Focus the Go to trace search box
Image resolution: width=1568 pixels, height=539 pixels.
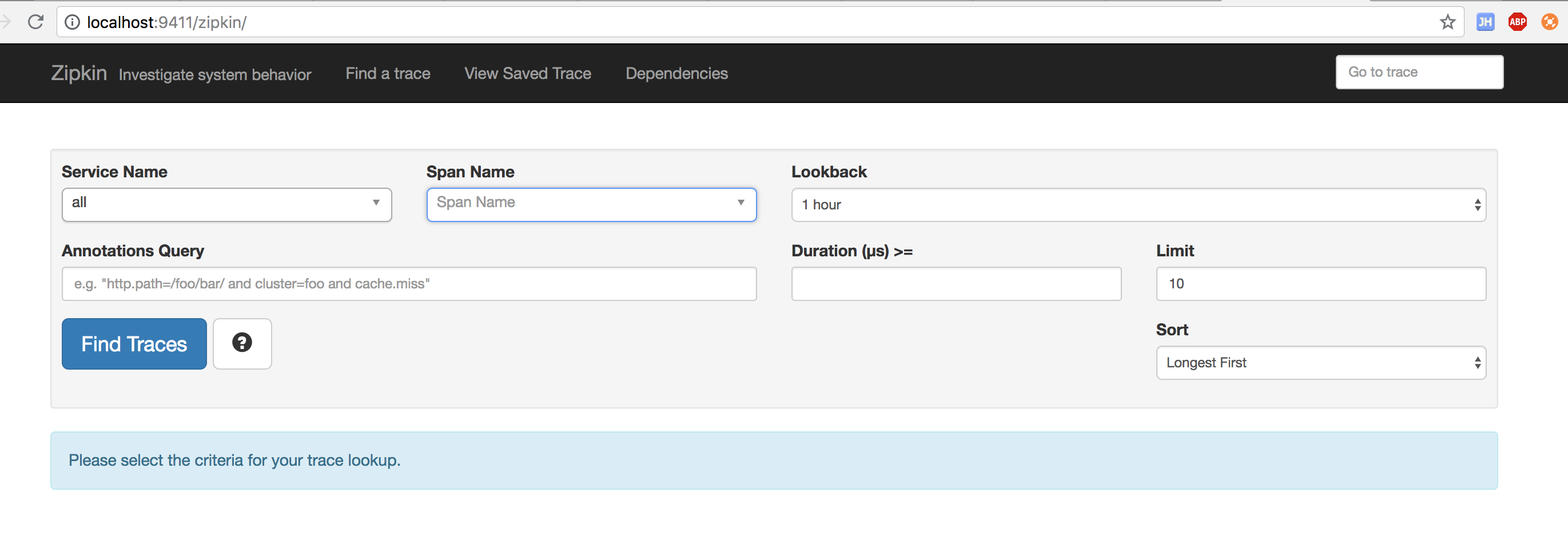[x=1419, y=73]
